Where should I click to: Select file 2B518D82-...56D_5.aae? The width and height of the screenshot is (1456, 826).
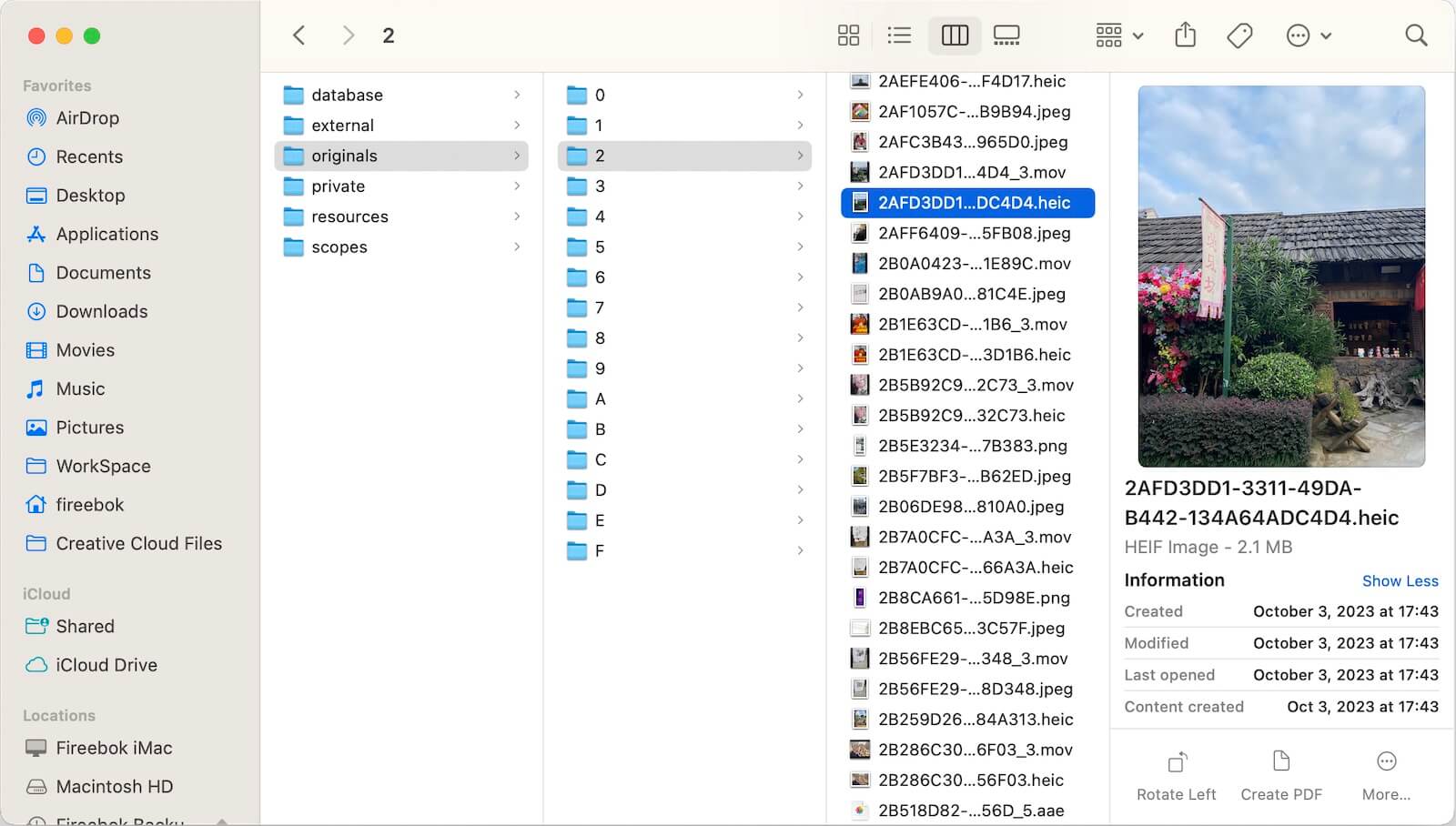click(x=967, y=811)
